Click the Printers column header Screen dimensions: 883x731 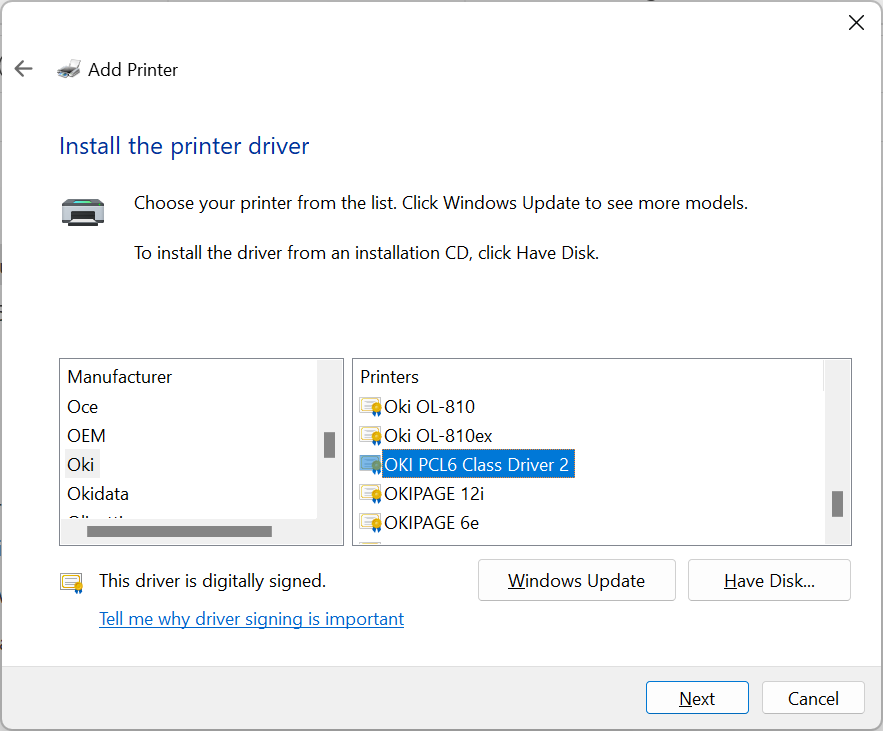point(390,376)
